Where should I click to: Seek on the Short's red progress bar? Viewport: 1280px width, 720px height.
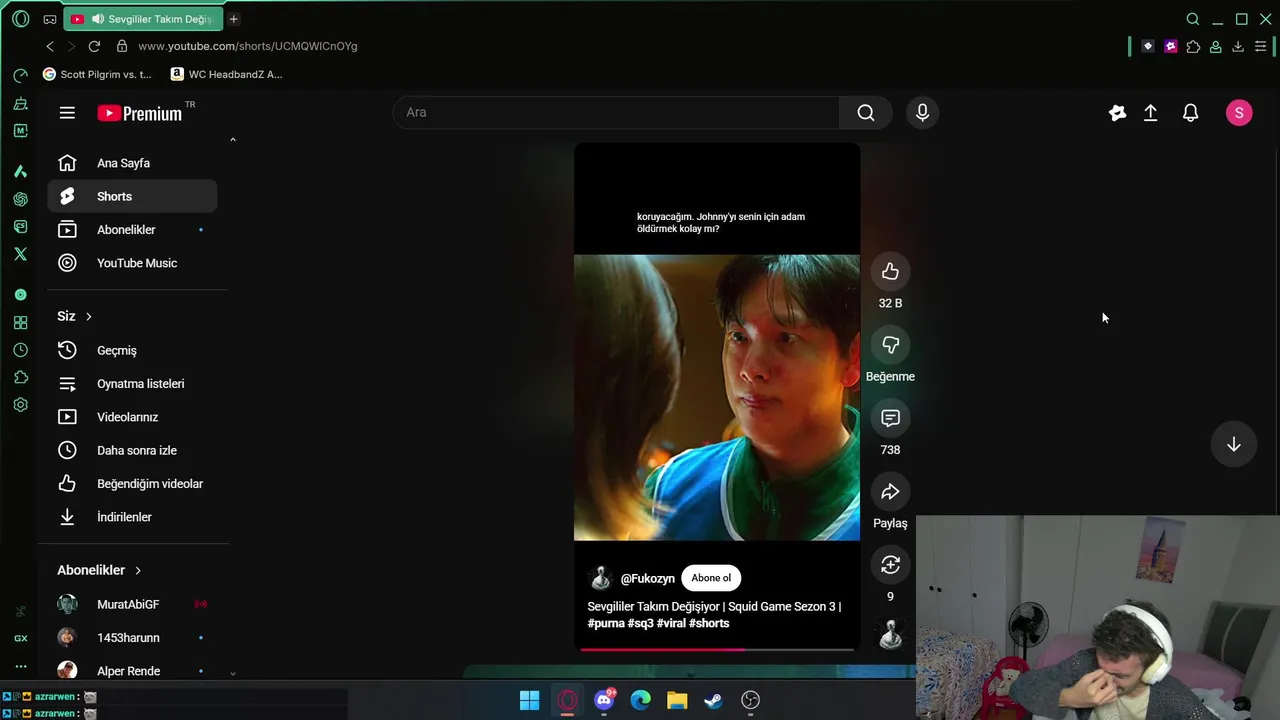717,649
